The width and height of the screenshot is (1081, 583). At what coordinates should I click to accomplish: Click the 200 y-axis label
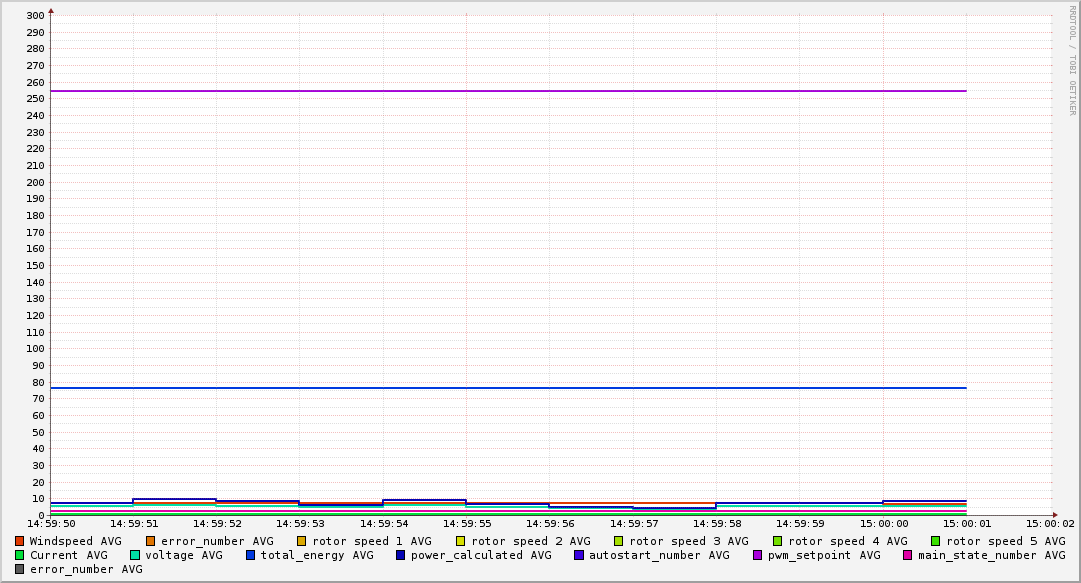35,183
